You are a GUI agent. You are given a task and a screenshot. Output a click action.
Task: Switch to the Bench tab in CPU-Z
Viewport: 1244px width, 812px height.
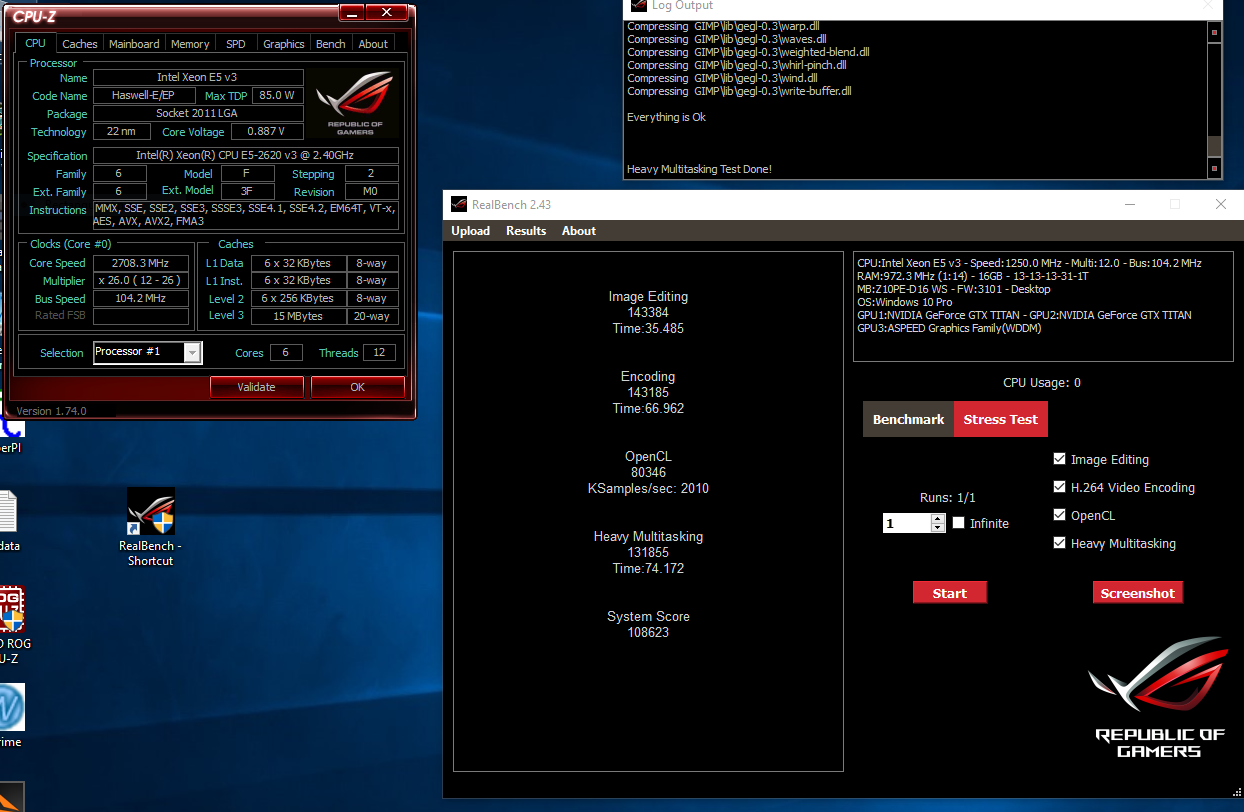[330, 44]
